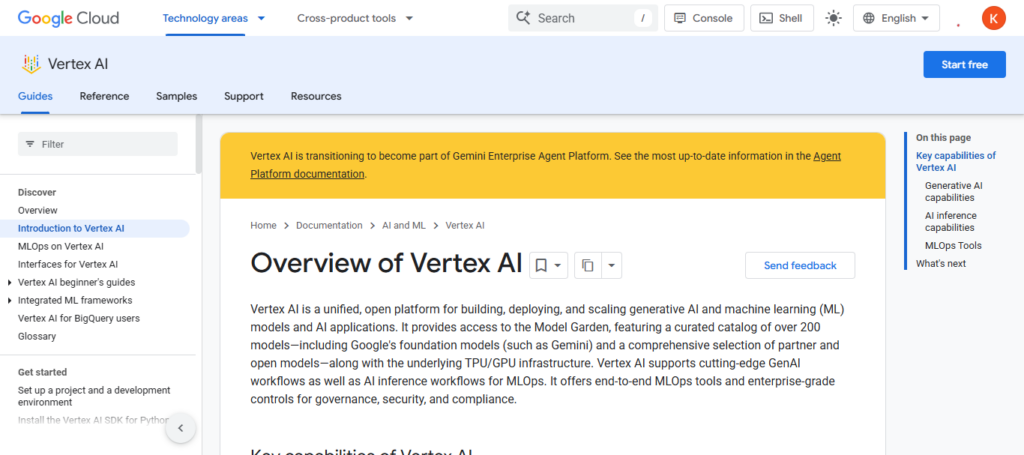The height and width of the screenshot is (455, 1024).
Task: Expand Integrated ML frameworks section
Action: [9, 301]
